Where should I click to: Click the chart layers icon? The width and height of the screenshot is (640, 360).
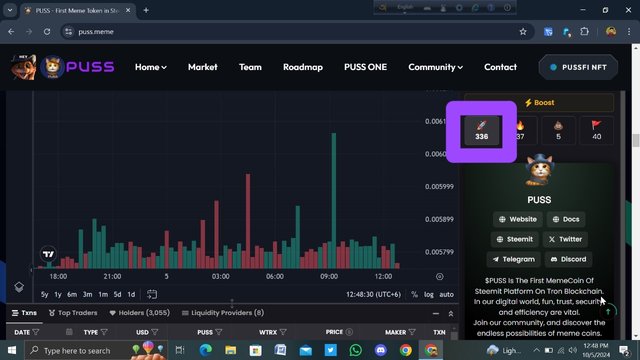[19, 287]
